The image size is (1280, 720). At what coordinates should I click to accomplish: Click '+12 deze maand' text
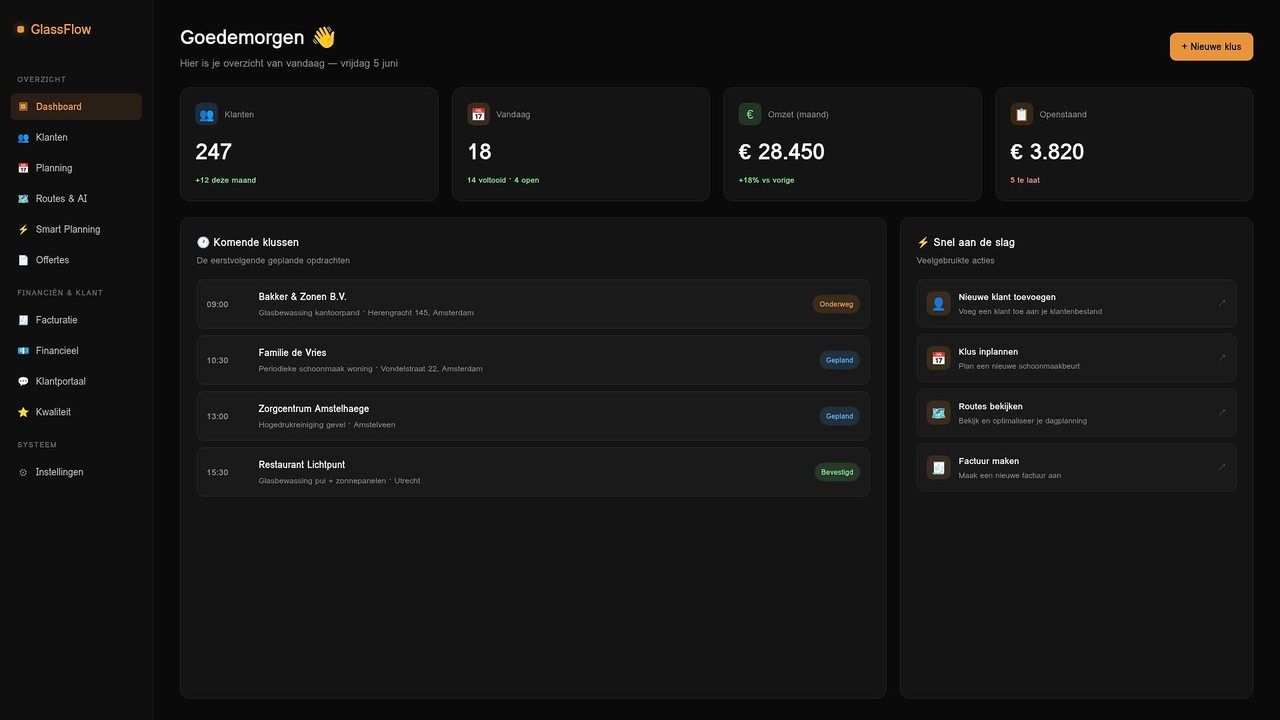(226, 180)
